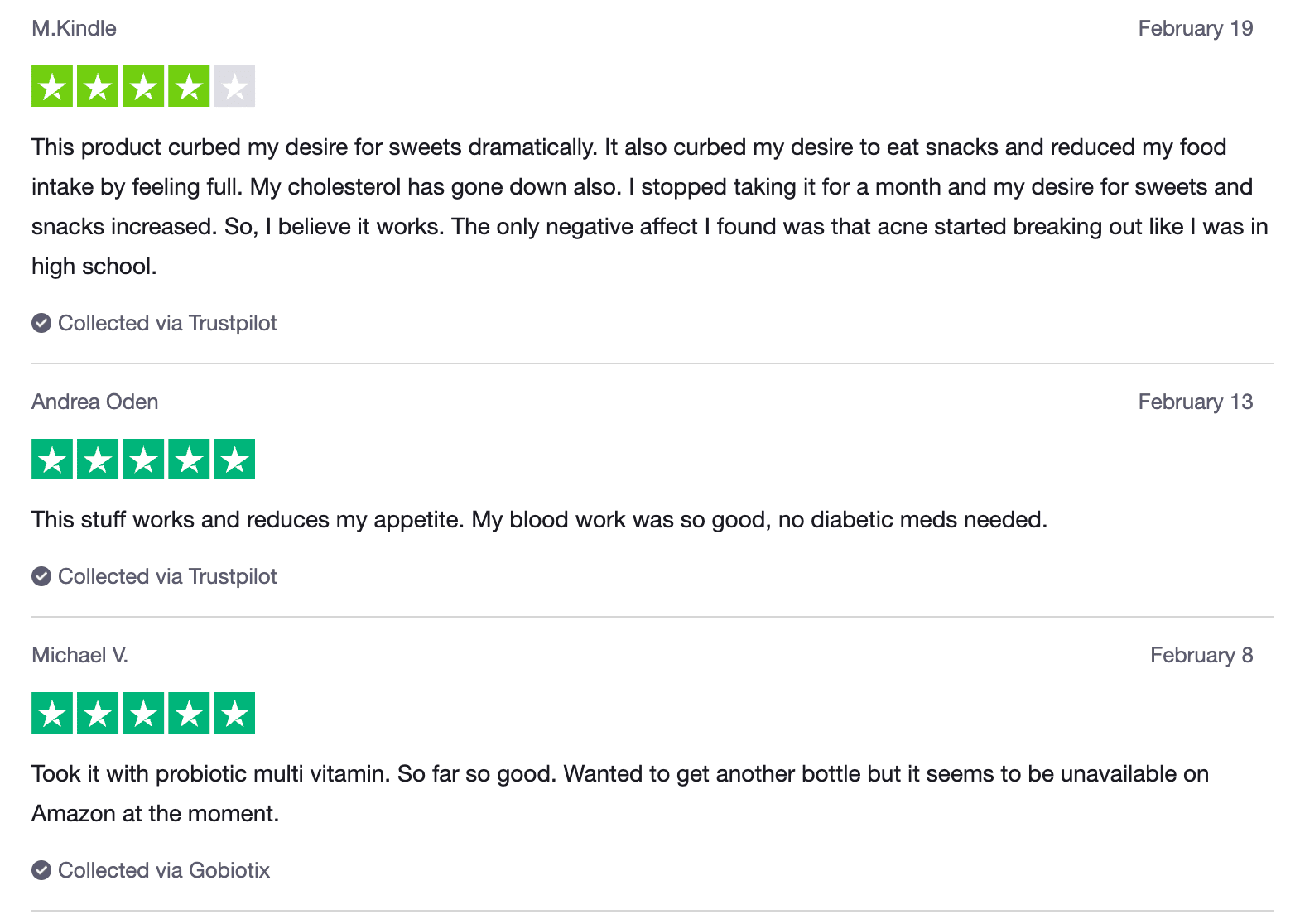
Task: Click the grey empty fifth star in M.Kindle's rating
Action: (234, 86)
